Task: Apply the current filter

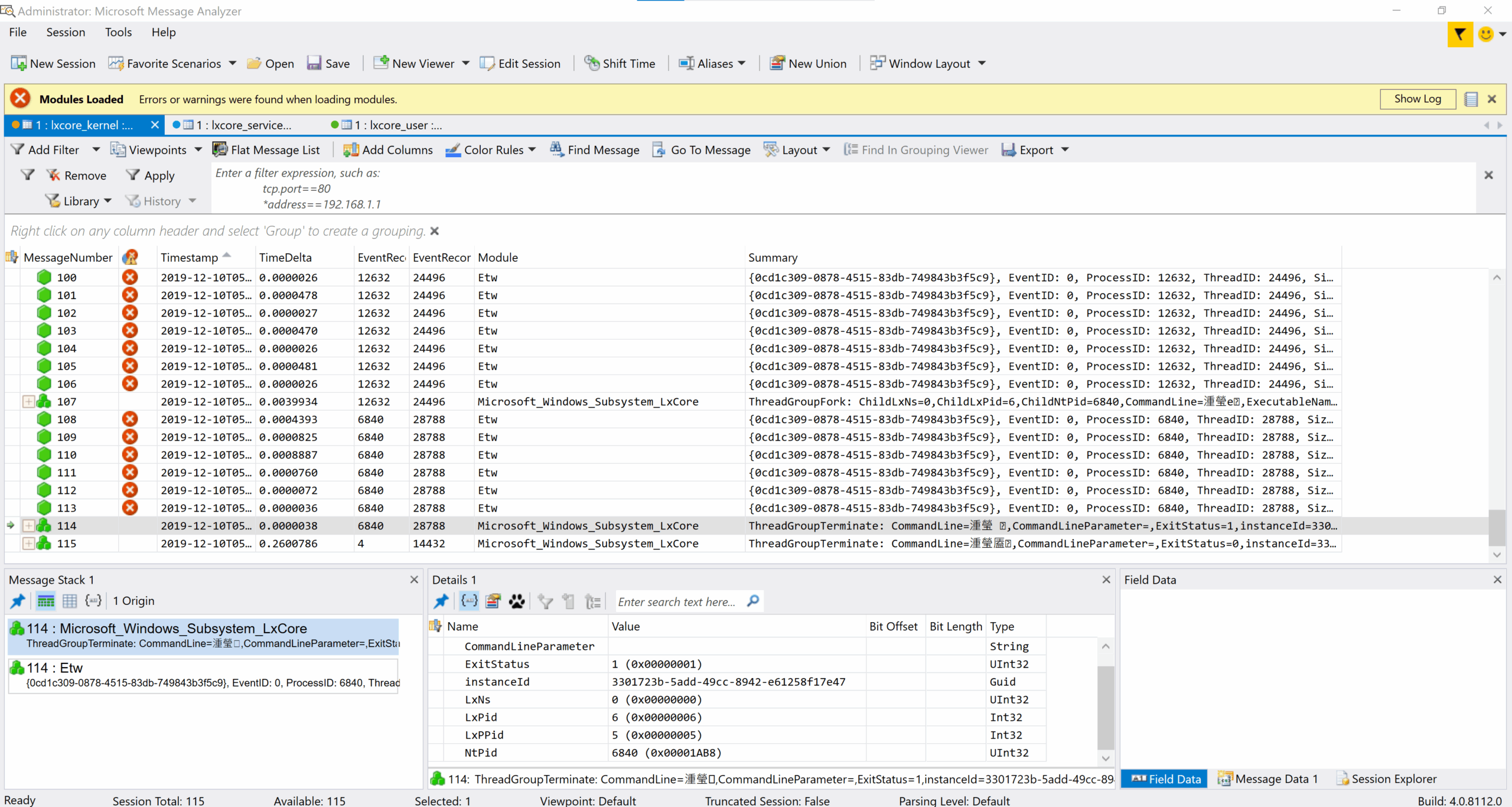Action: tap(151, 175)
